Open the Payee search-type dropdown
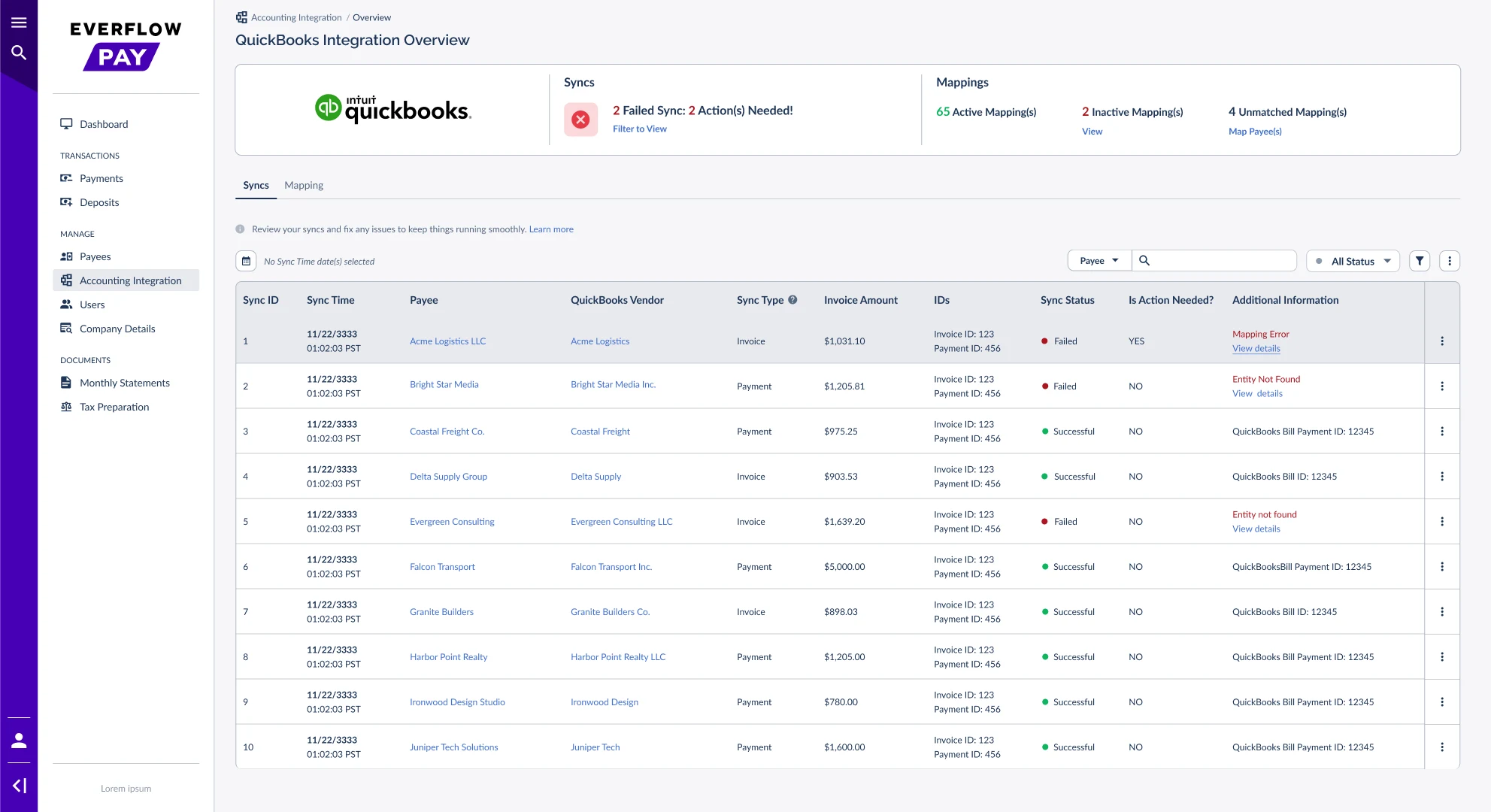Viewport: 1491px width, 812px height. pyautogui.click(x=1099, y=261)
